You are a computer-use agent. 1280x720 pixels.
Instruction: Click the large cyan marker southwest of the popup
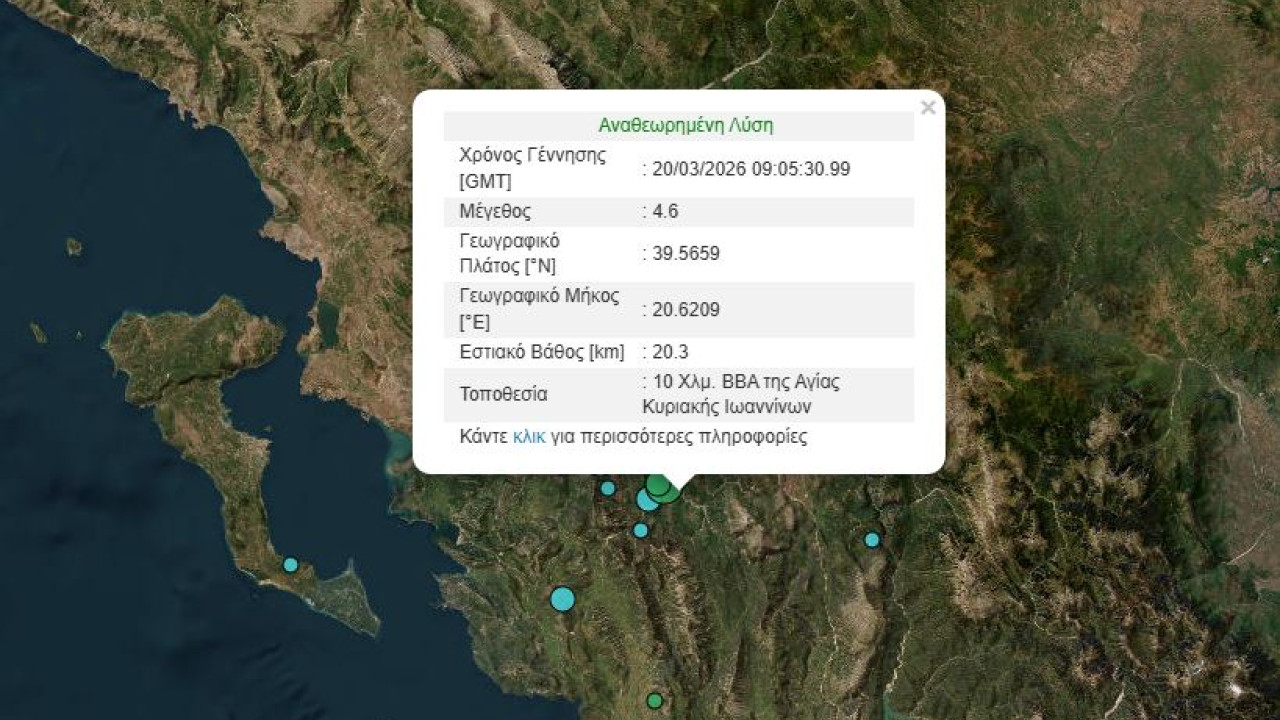[x=563, y=599]
